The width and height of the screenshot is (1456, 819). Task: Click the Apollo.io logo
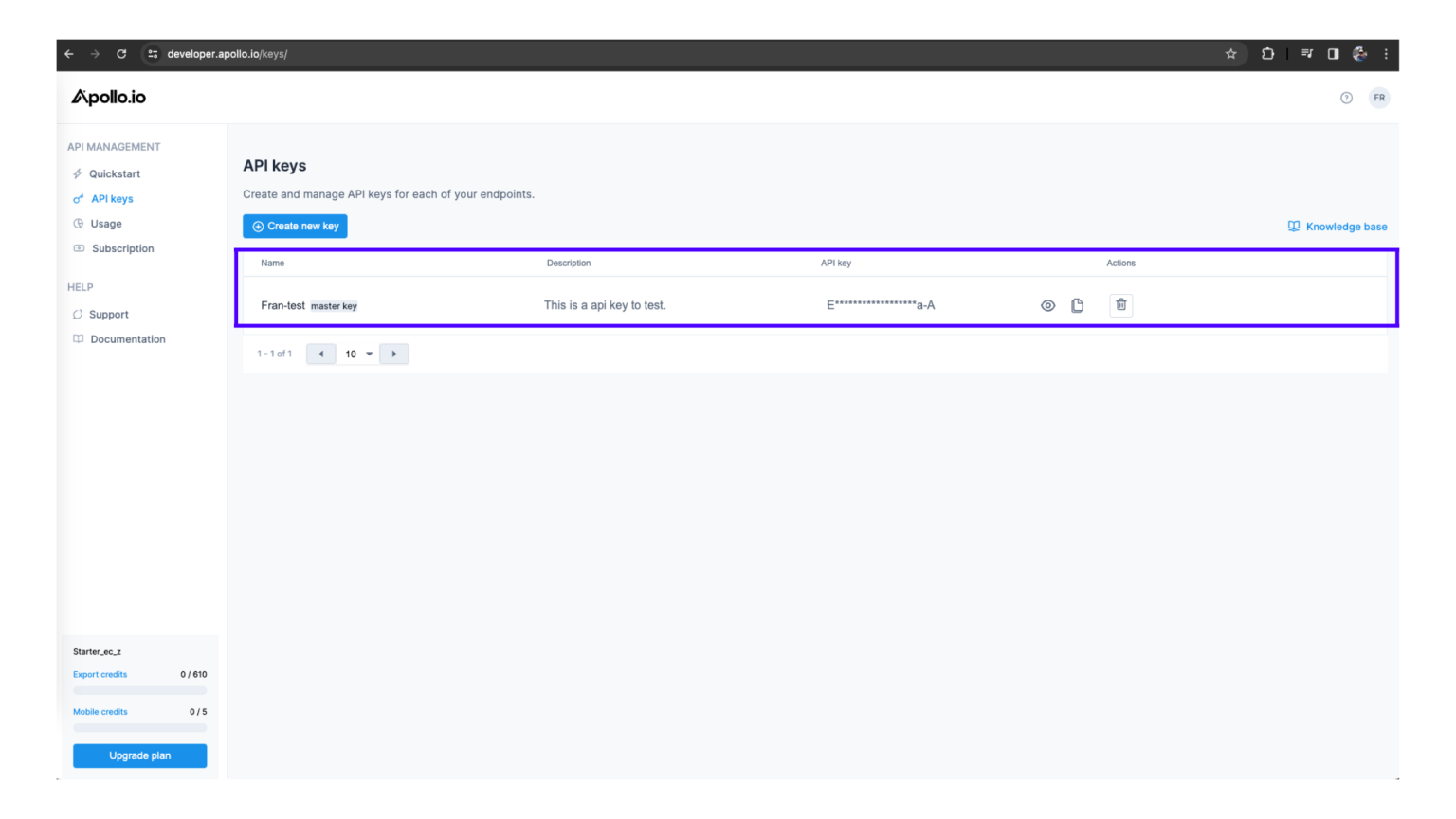(x=107, y=97)
